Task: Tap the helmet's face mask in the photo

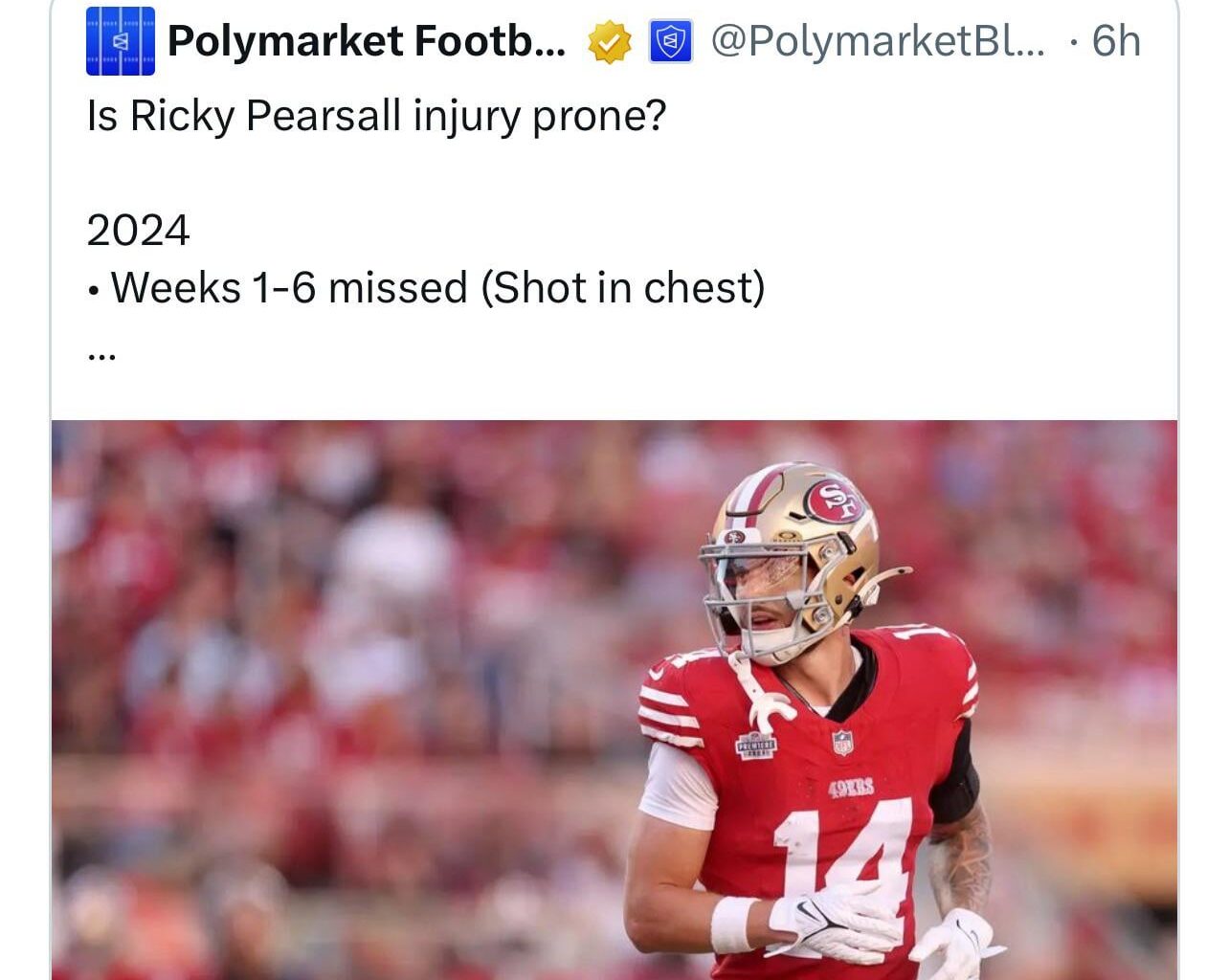Action: 756,598
